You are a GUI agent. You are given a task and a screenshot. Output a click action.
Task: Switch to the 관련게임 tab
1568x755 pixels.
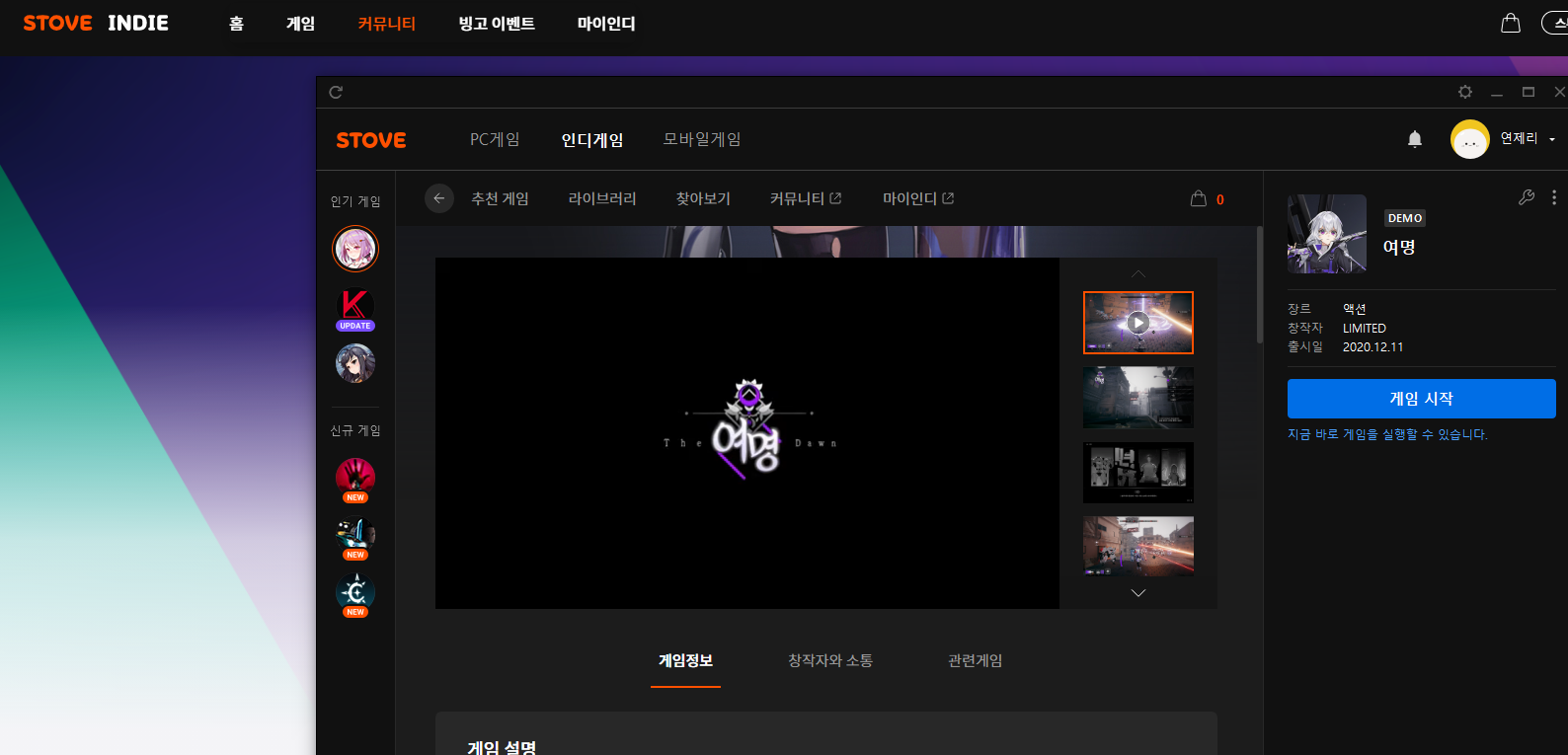[975, 660]
